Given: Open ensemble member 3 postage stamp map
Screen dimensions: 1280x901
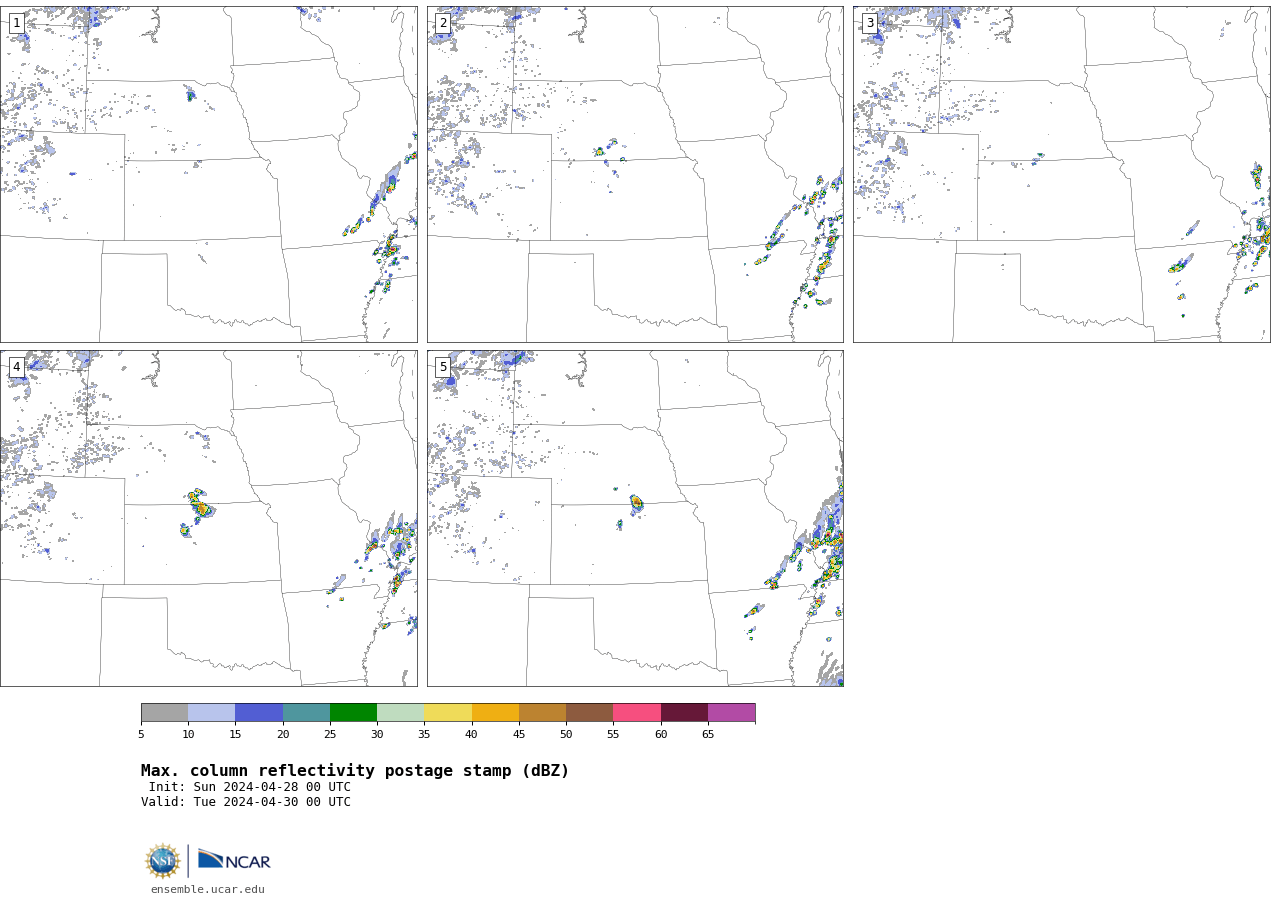Looking at the screenshot, I should (1061, 174).
